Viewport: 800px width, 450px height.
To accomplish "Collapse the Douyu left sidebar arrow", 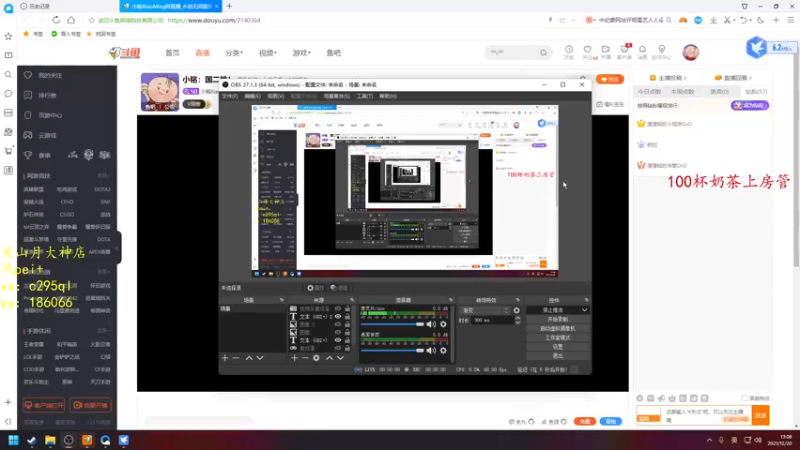I will (x=117, y=248).
